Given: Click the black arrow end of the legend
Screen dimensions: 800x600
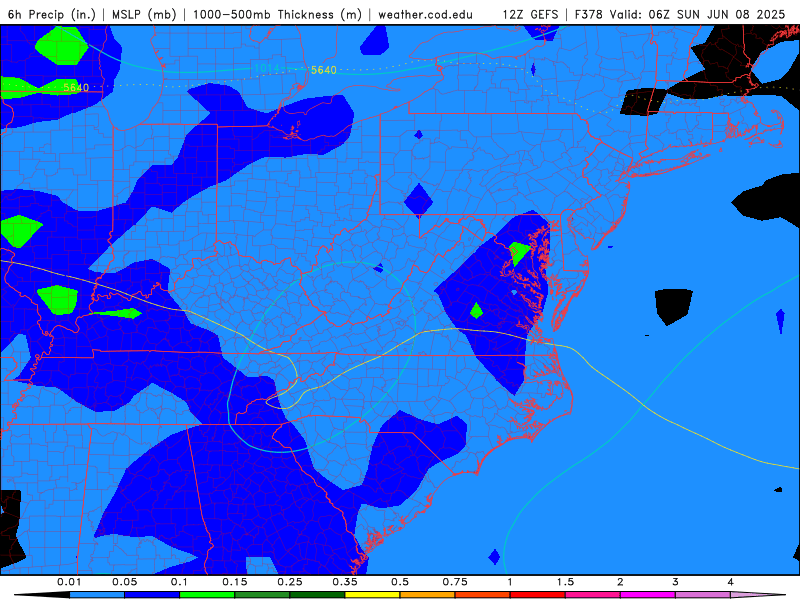Looking at the screenshot, I should click(42, 595).
